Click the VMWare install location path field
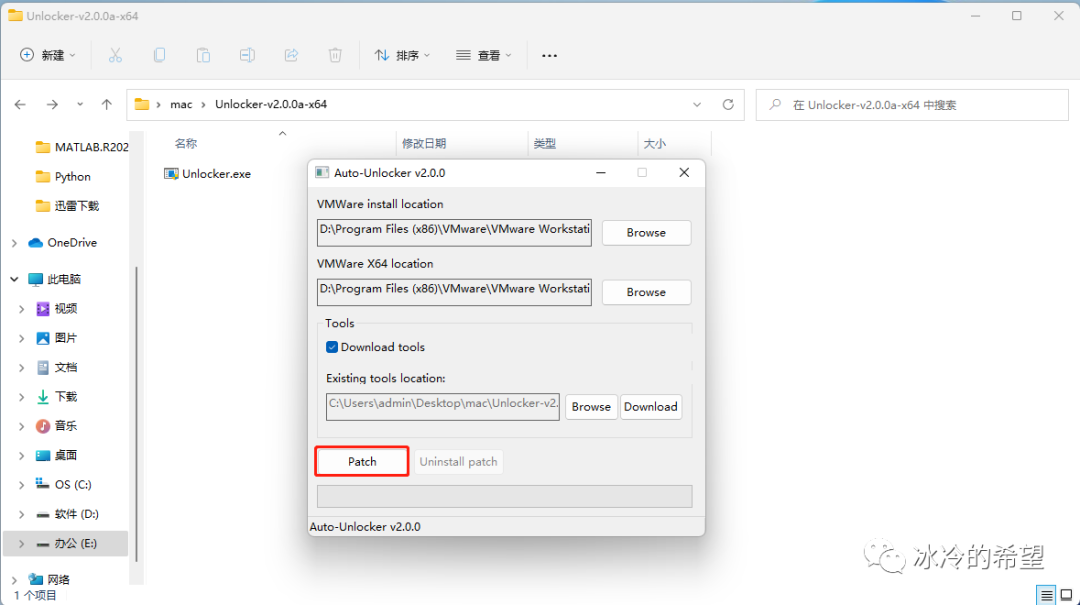The width and height of the screenshot is (1080, 605). (454, 232)
